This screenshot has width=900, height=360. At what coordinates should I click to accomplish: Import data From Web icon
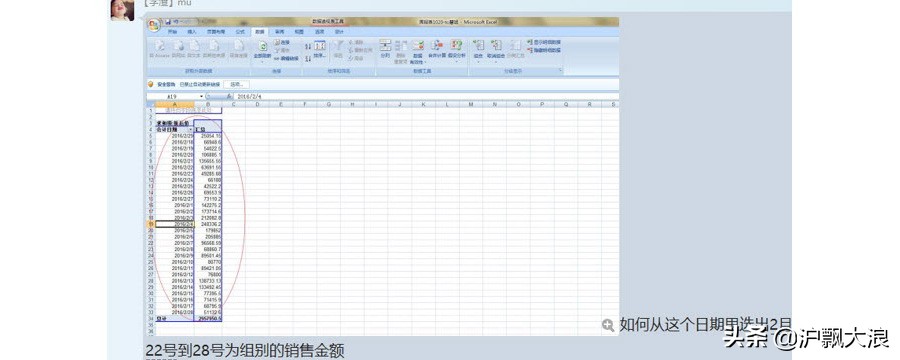[179, 46]
